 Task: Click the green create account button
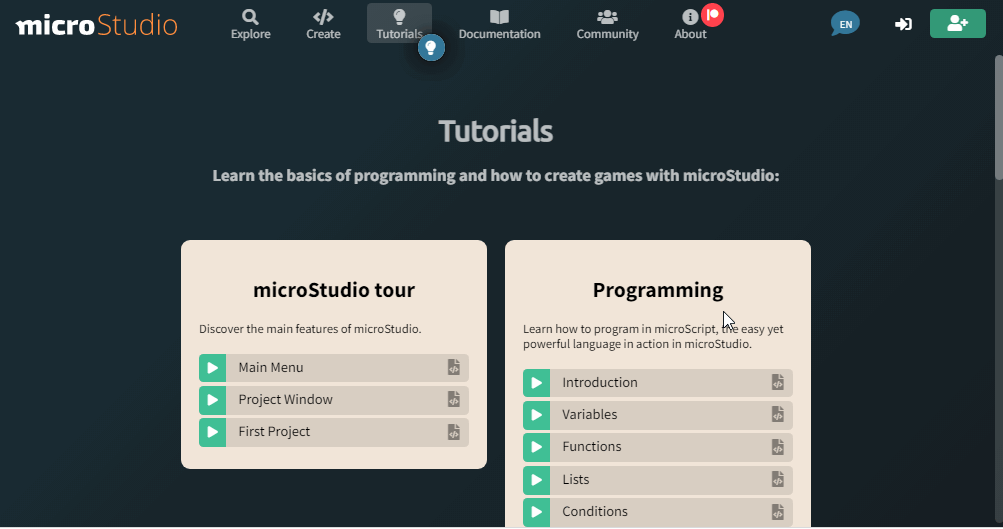pos(957,24)
